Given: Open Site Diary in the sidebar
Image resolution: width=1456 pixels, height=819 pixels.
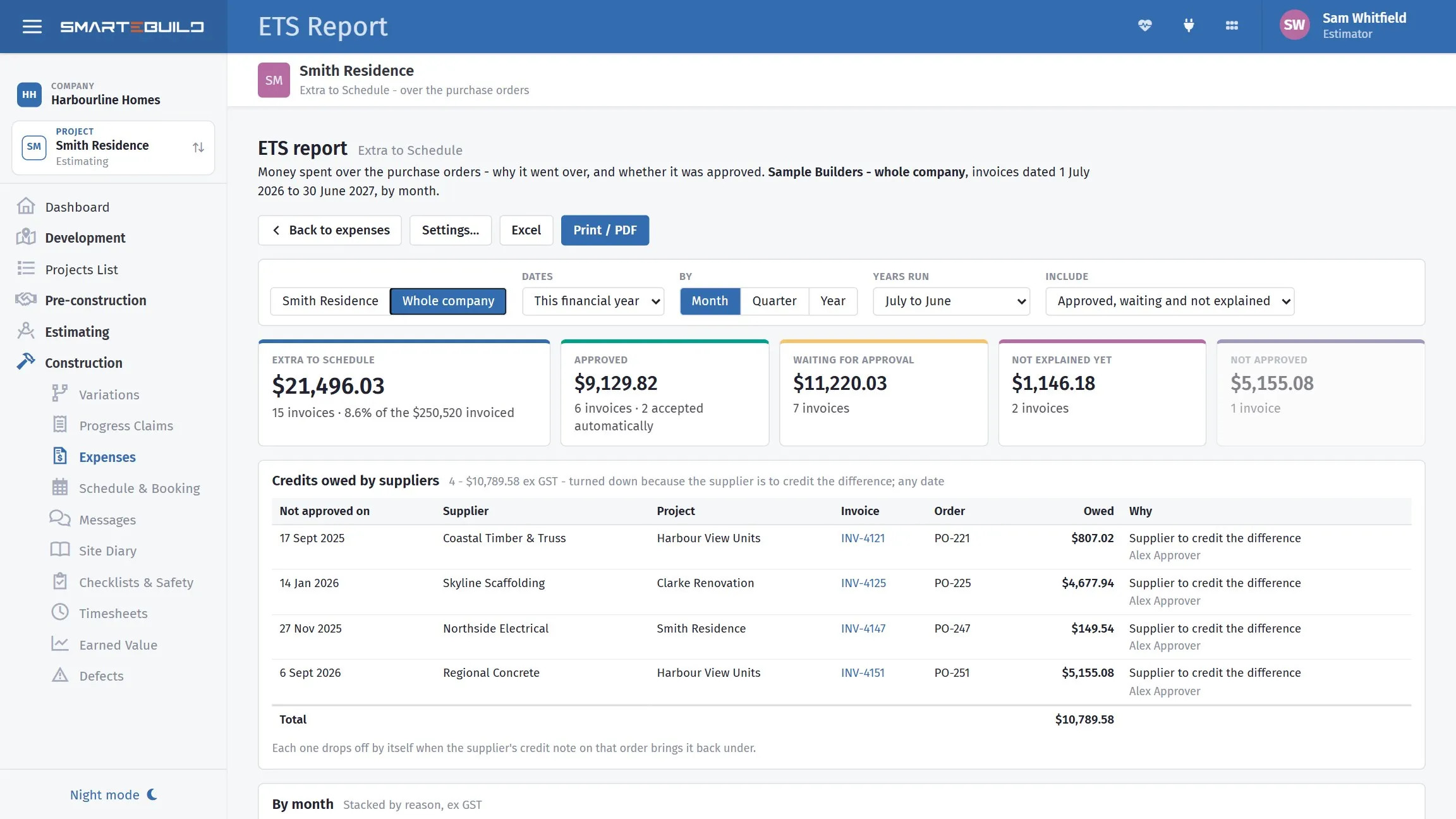Looking at the screenshot, I should pyautogui.click(x=107, y=551).
